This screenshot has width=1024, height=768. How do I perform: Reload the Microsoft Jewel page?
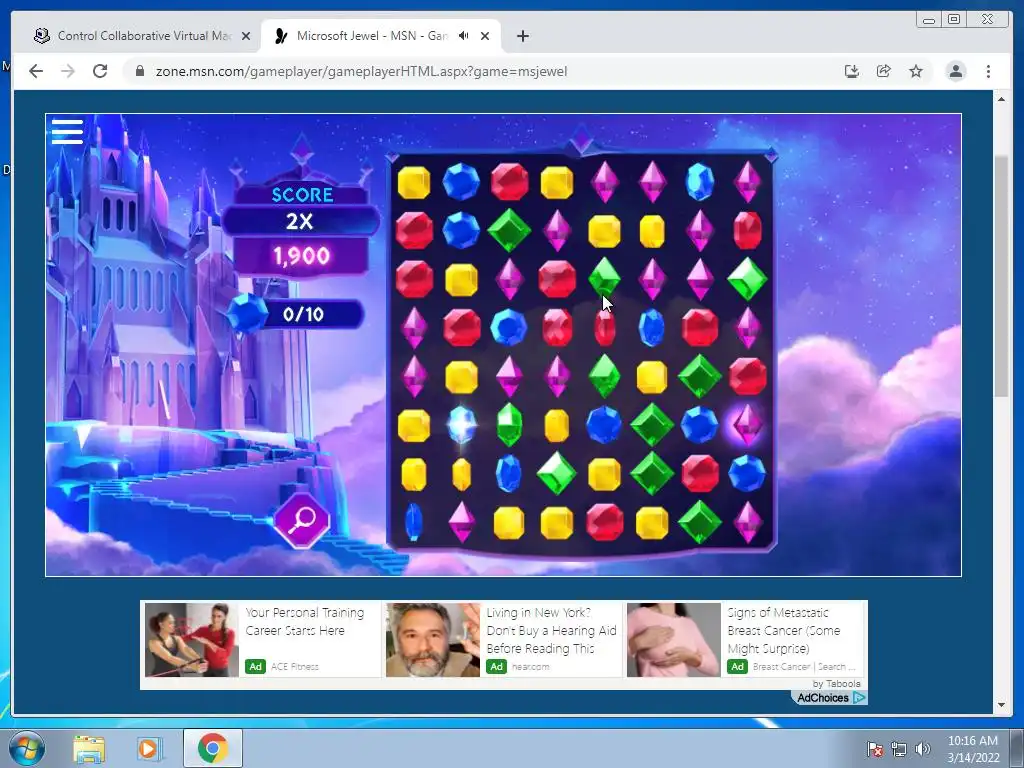100,71
